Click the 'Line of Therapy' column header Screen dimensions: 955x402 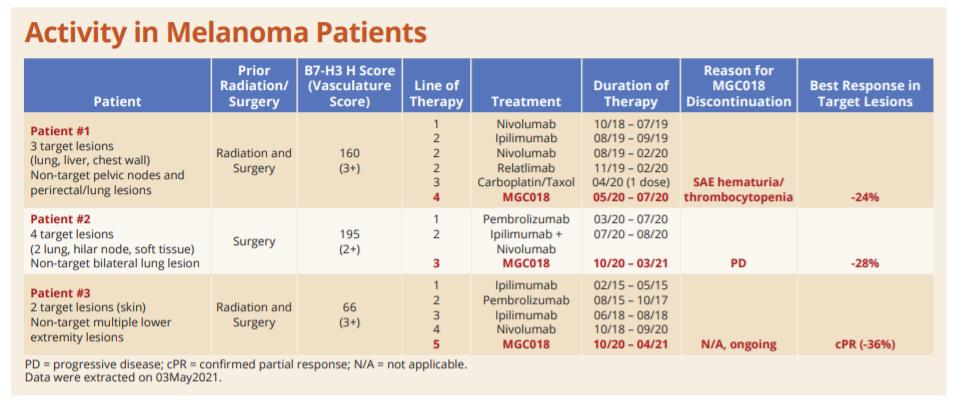coord(436,94)
